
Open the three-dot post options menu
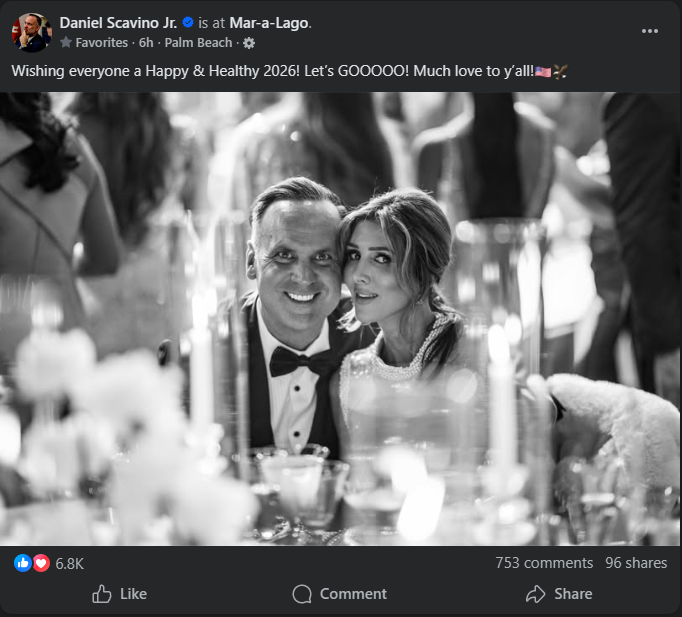650,31
